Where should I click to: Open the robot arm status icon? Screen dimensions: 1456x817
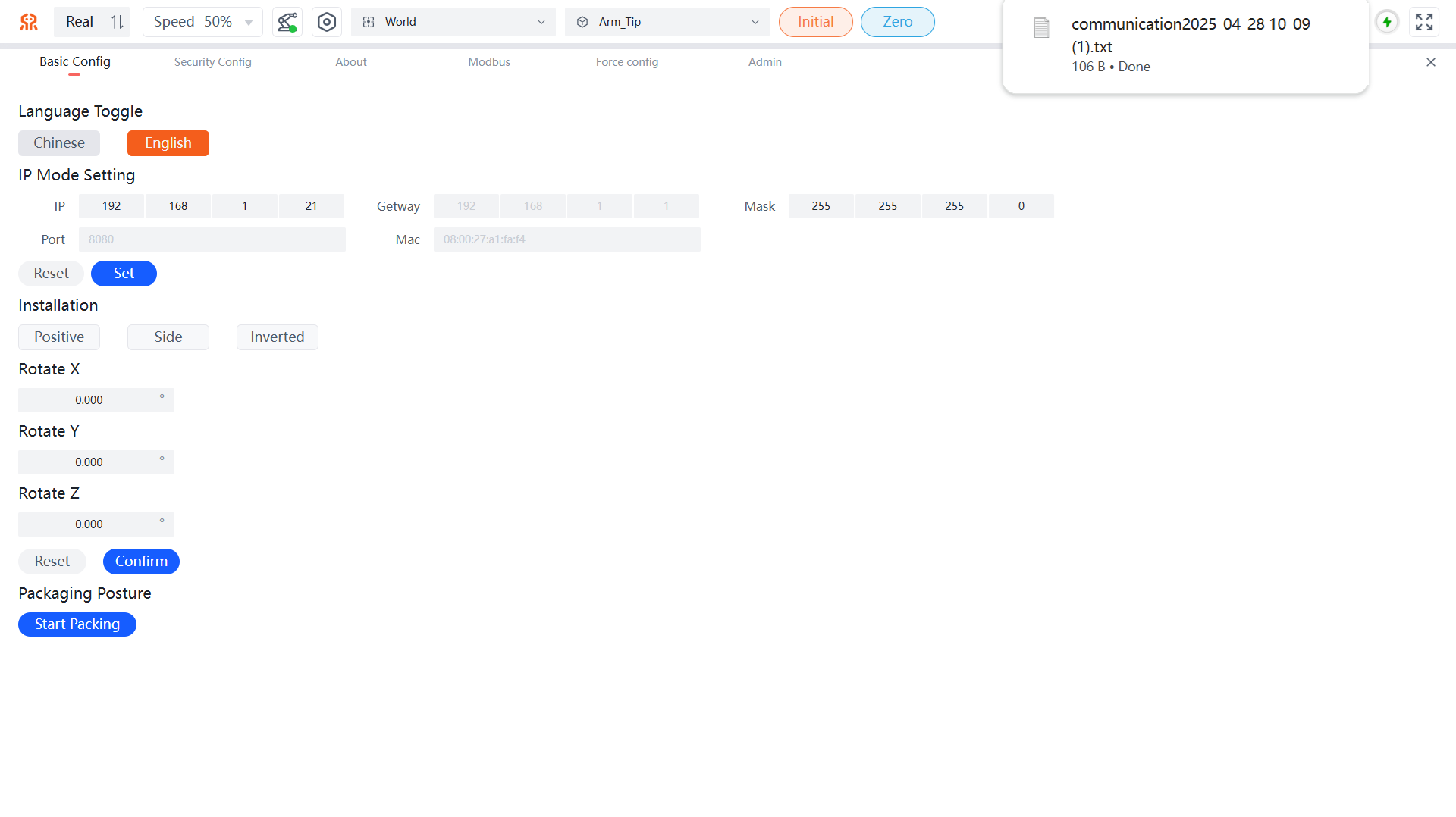coord(287,22)
